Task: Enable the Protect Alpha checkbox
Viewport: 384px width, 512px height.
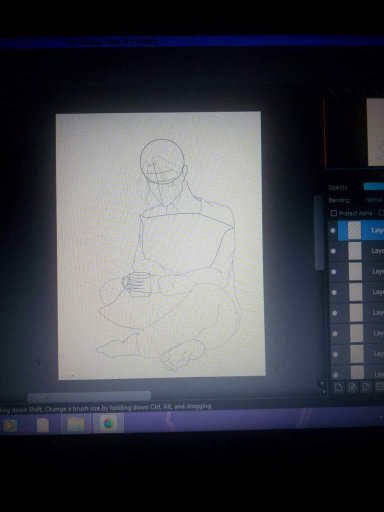Action: click(334, 213)
